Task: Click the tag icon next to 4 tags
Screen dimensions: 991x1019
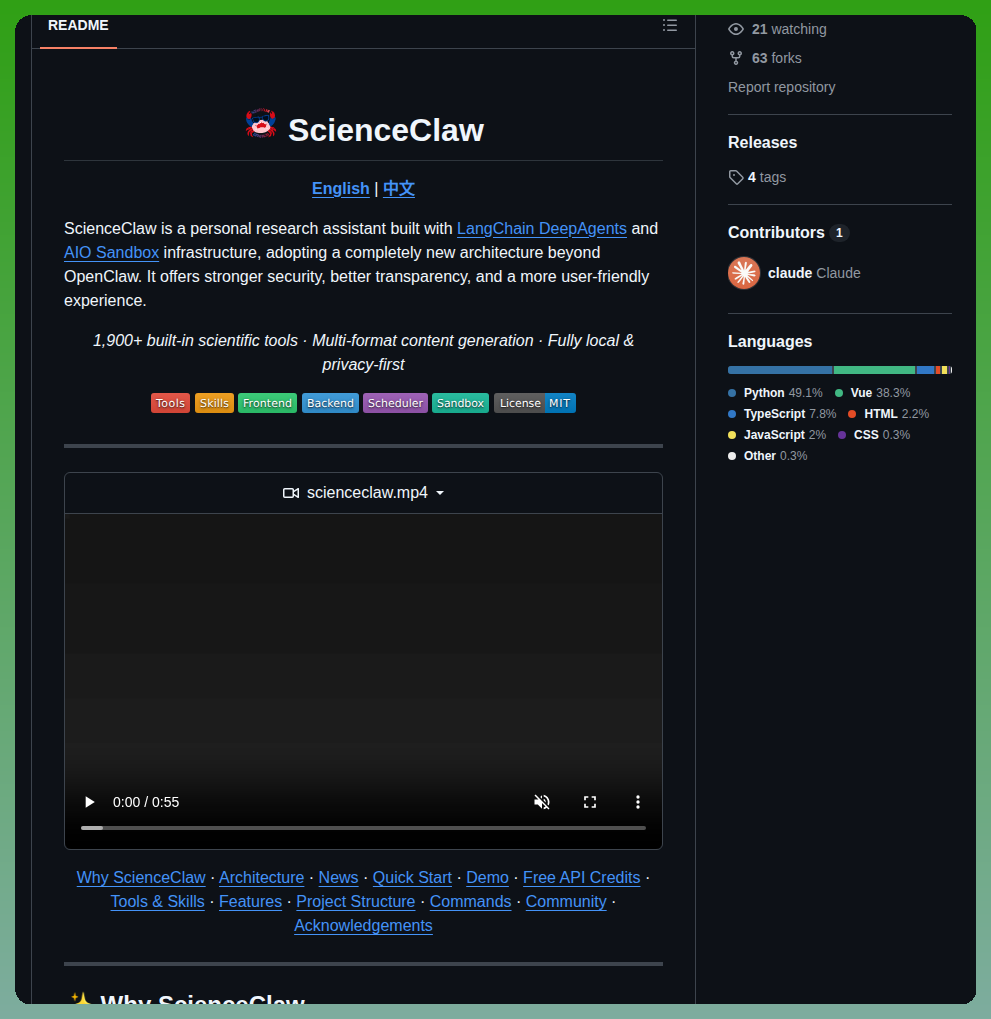Action: click(736, 177)
